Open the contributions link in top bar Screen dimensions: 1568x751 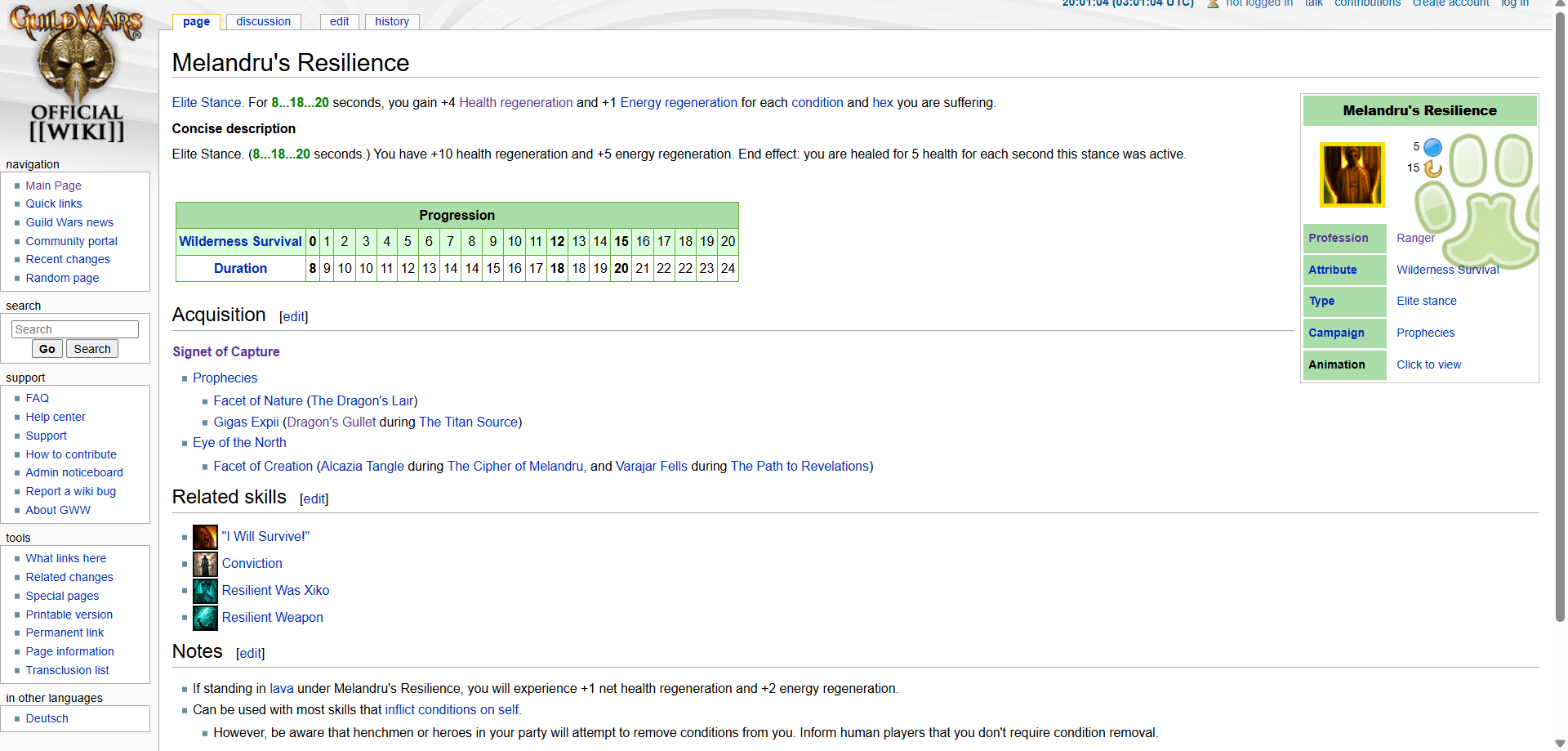tap(1367, 3)
